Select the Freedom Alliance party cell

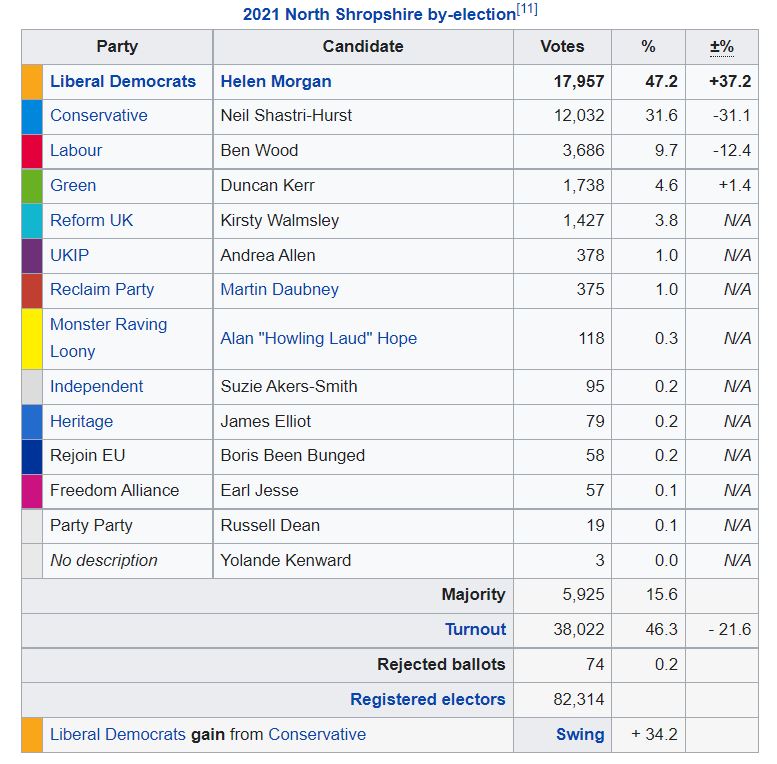pyautogui.click(x=127, y=491)
